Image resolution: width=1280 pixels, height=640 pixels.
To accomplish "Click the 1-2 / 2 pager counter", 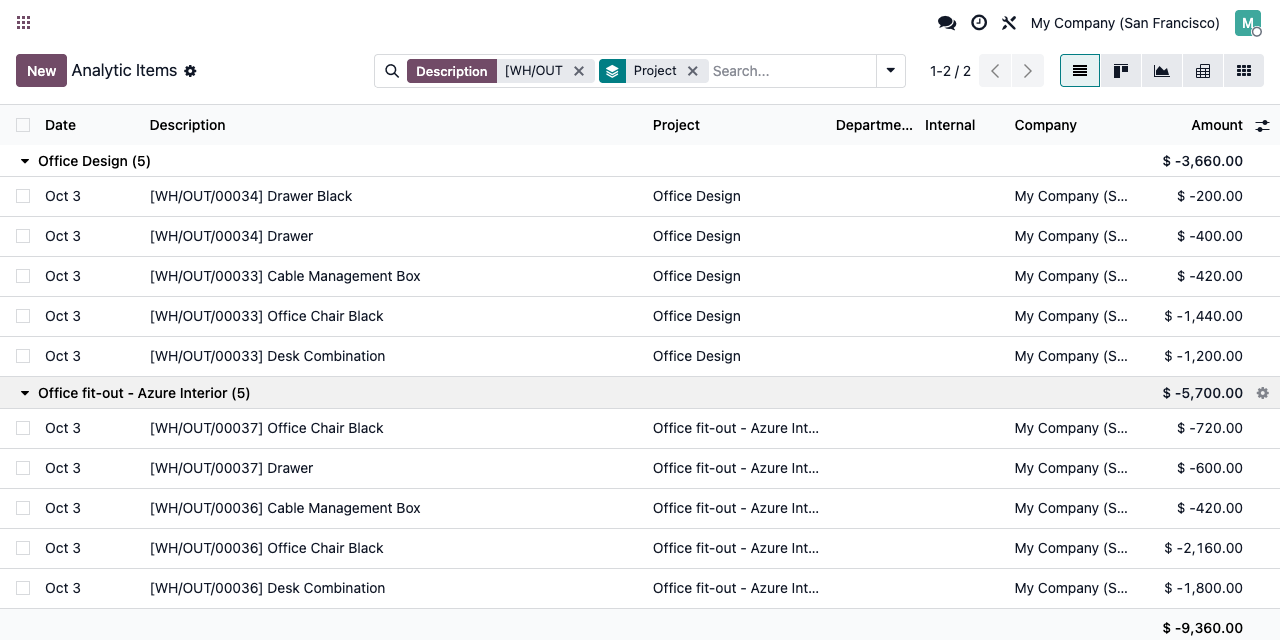I will click(950, 71).
